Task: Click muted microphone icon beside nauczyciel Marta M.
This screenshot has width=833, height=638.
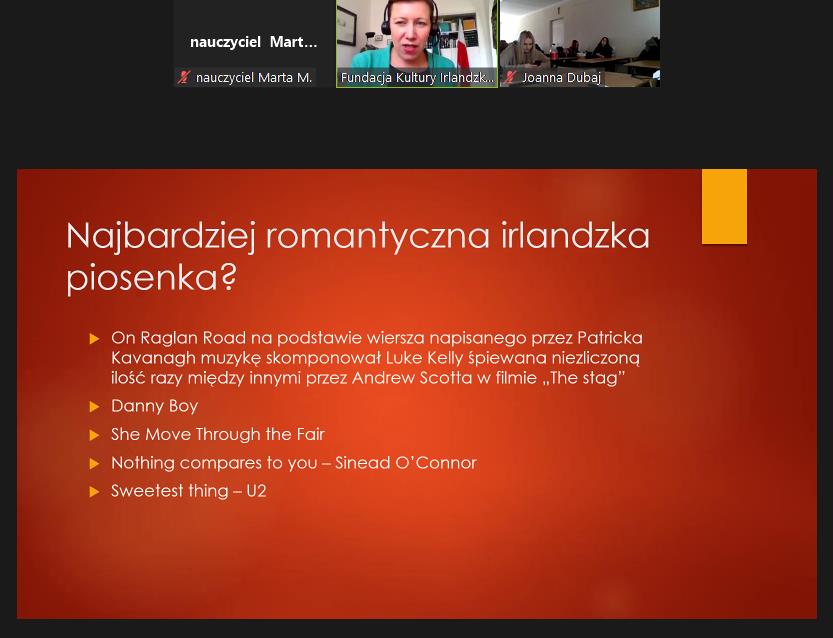Action: [184, 77]
